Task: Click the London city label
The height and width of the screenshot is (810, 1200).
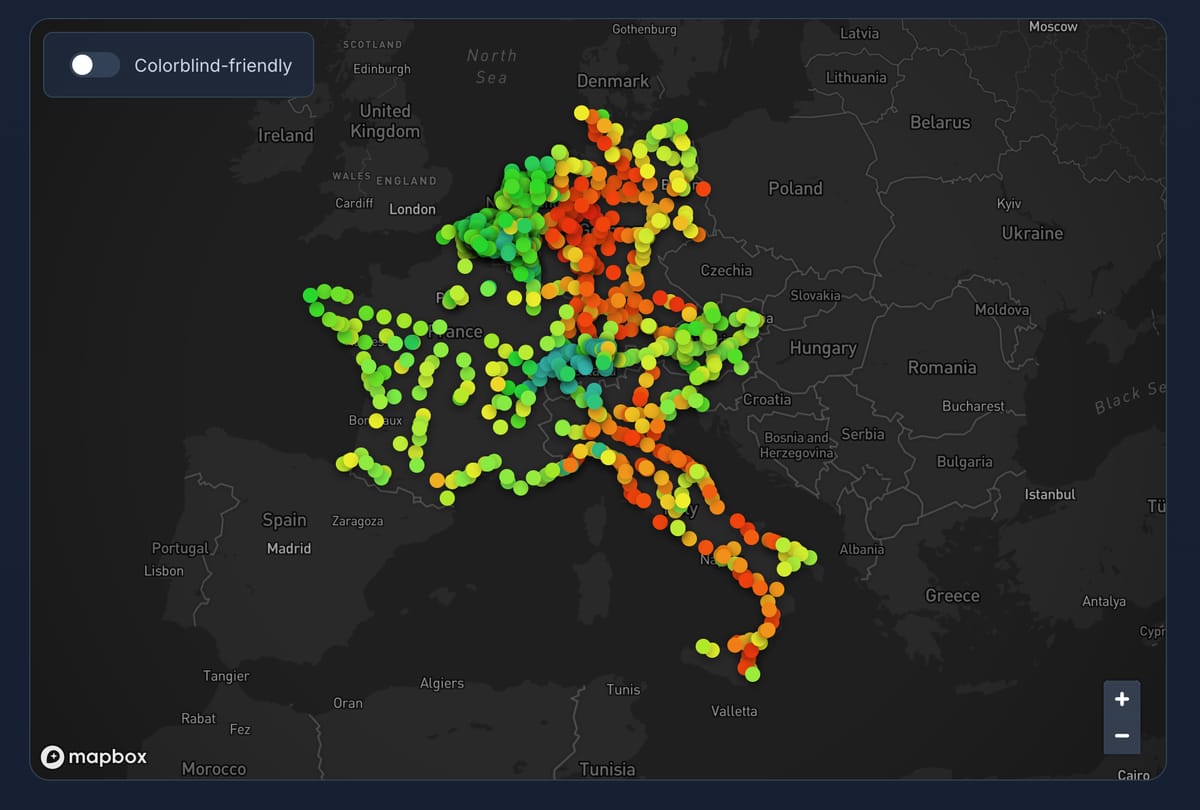Action: [412, 209]
